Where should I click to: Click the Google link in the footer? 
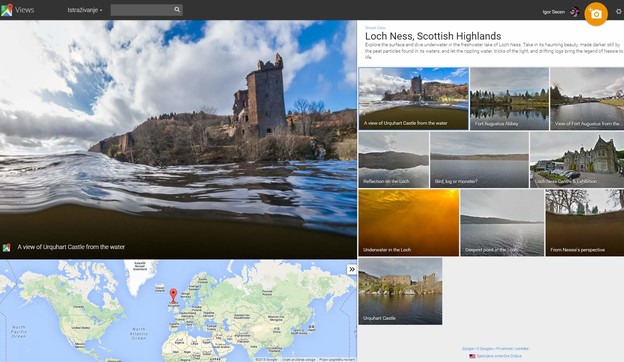pos(468,348)
